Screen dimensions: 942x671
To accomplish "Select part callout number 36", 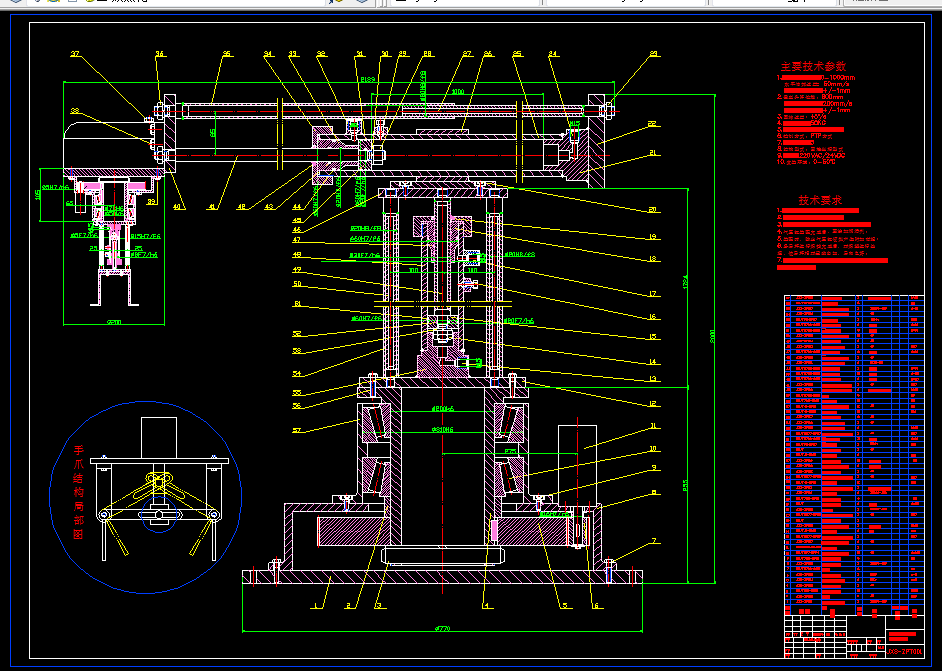I will click(160, 54).
